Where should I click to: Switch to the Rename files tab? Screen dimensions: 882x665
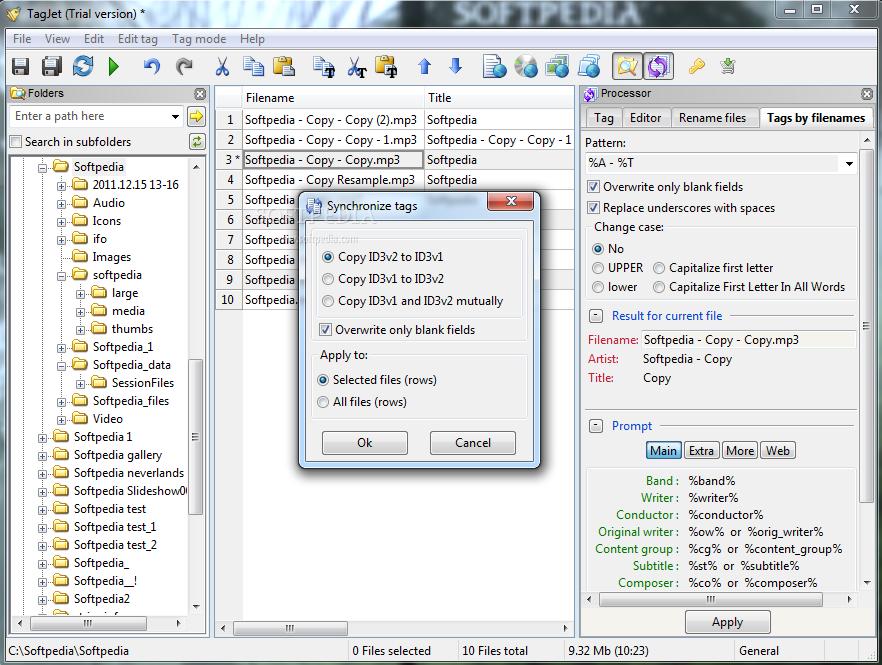(x=712, y=118)
